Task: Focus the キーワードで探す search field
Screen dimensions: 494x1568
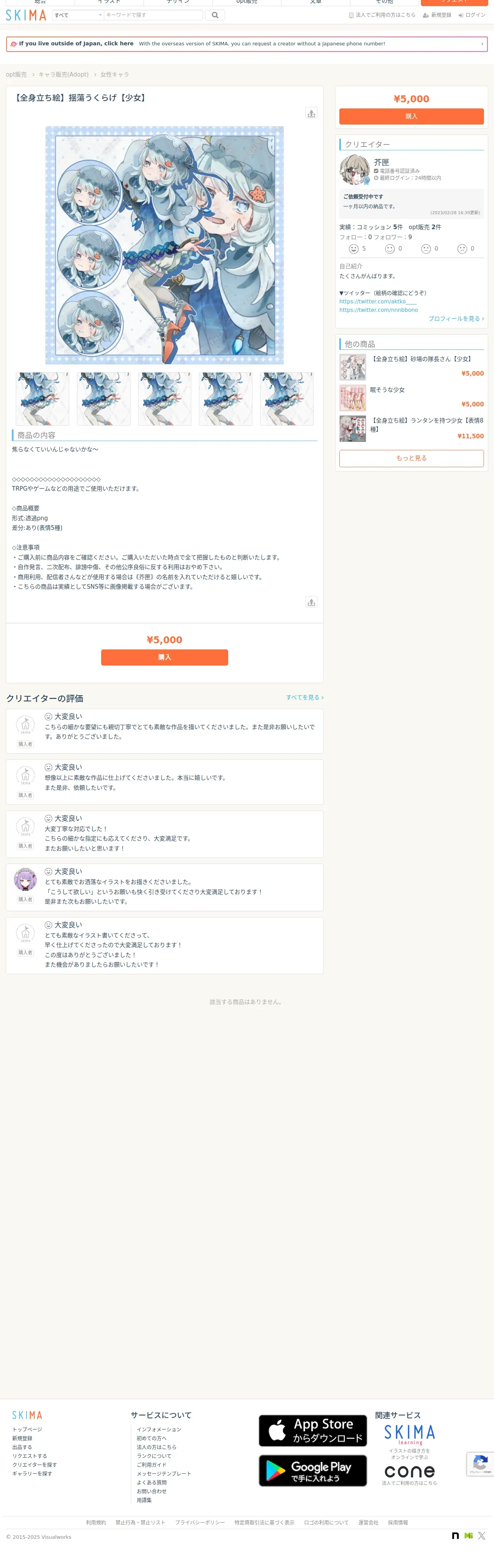Action: click(154, 15)
